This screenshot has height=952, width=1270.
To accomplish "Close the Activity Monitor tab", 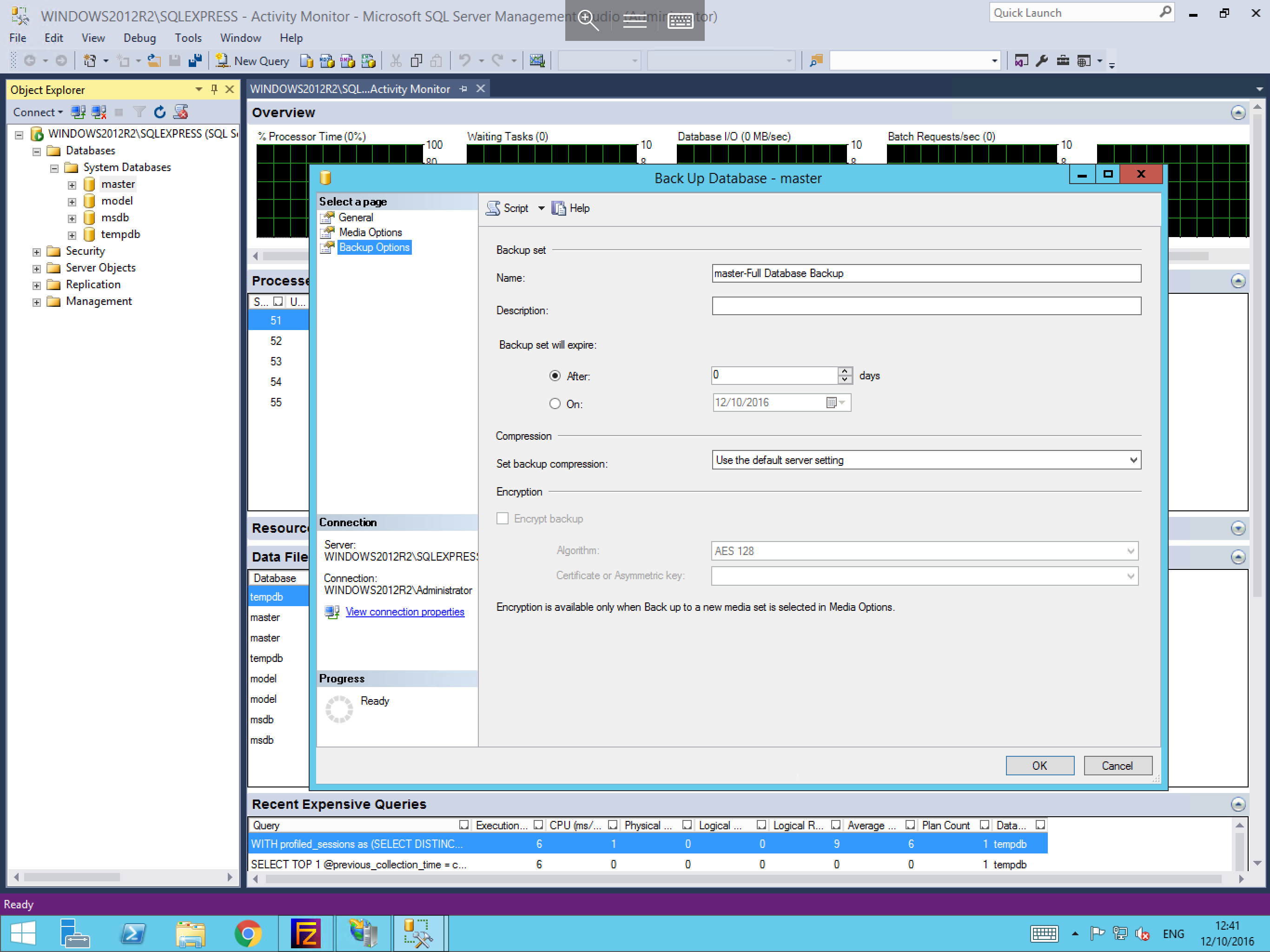I will coord(481,88).
